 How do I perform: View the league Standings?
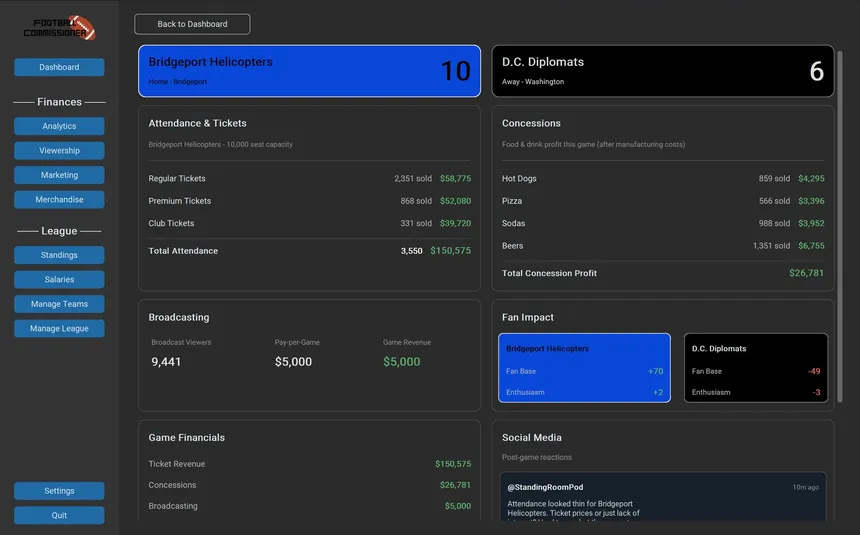(59, 255)
